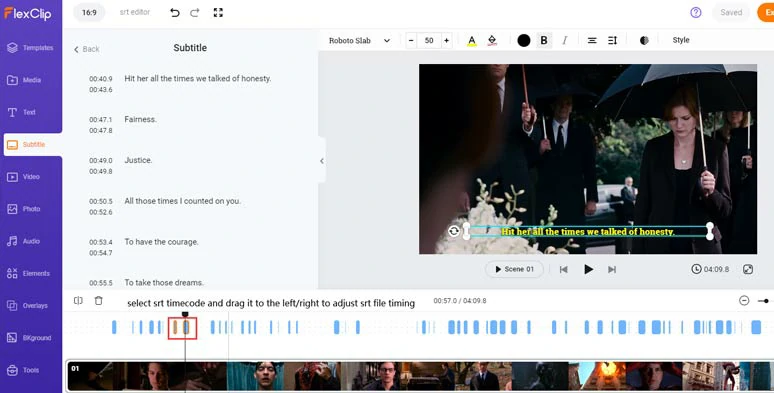774x393 pixels.
Task: Click the Saved status button
Action: click(x=731, y=12)
